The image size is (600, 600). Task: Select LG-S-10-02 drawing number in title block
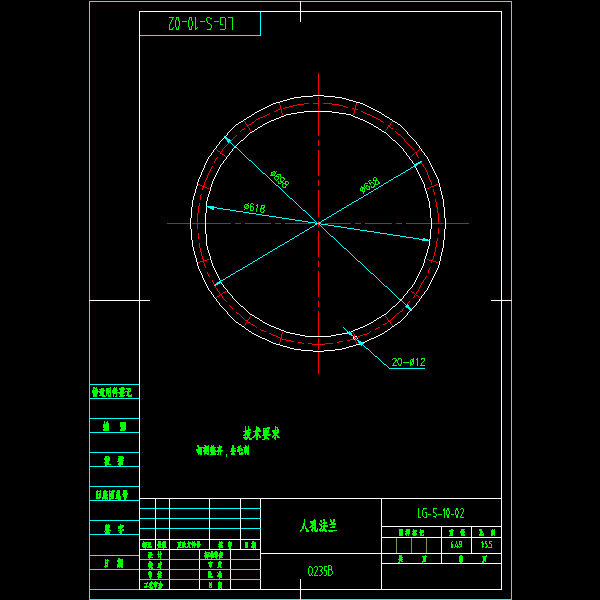(x=440, y=513)
